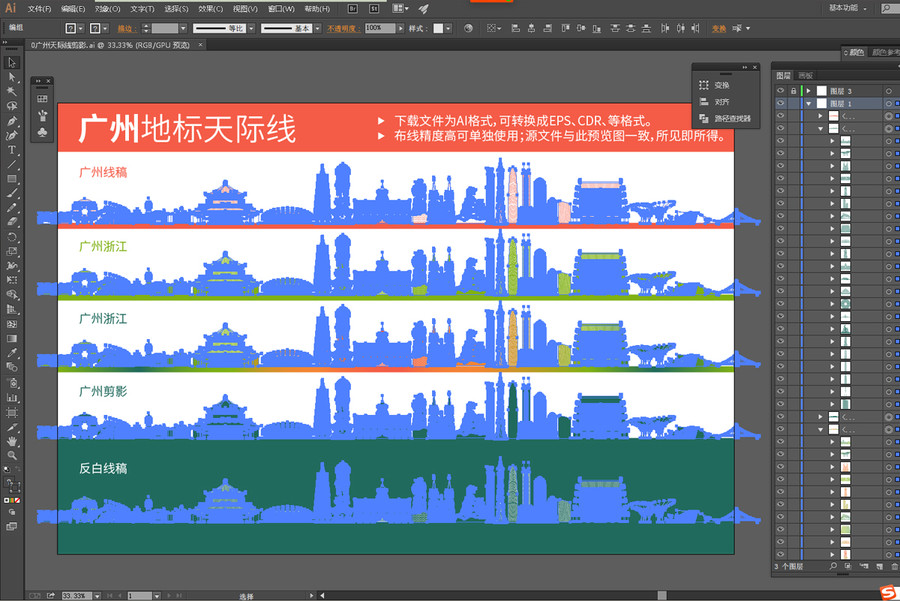Hide 图层 3 via eye icon
The width and height of the screenshot is (900, 601).
point(781,91)
